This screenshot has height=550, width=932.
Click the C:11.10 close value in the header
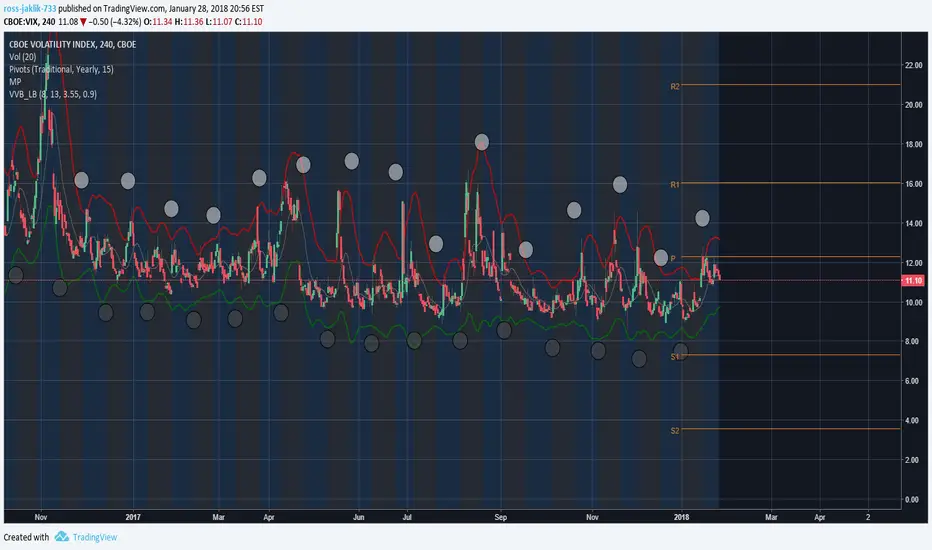click(x=248, y=21)
